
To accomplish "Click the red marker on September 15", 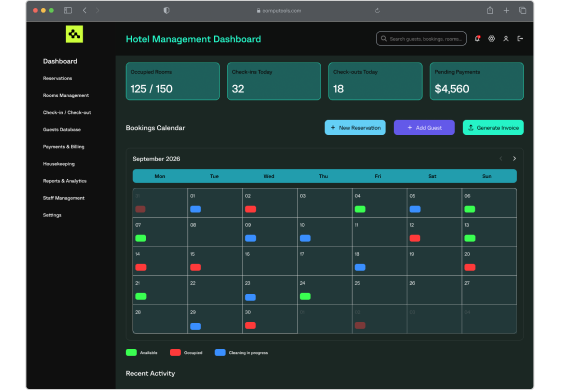I will (x=195, y=267).
